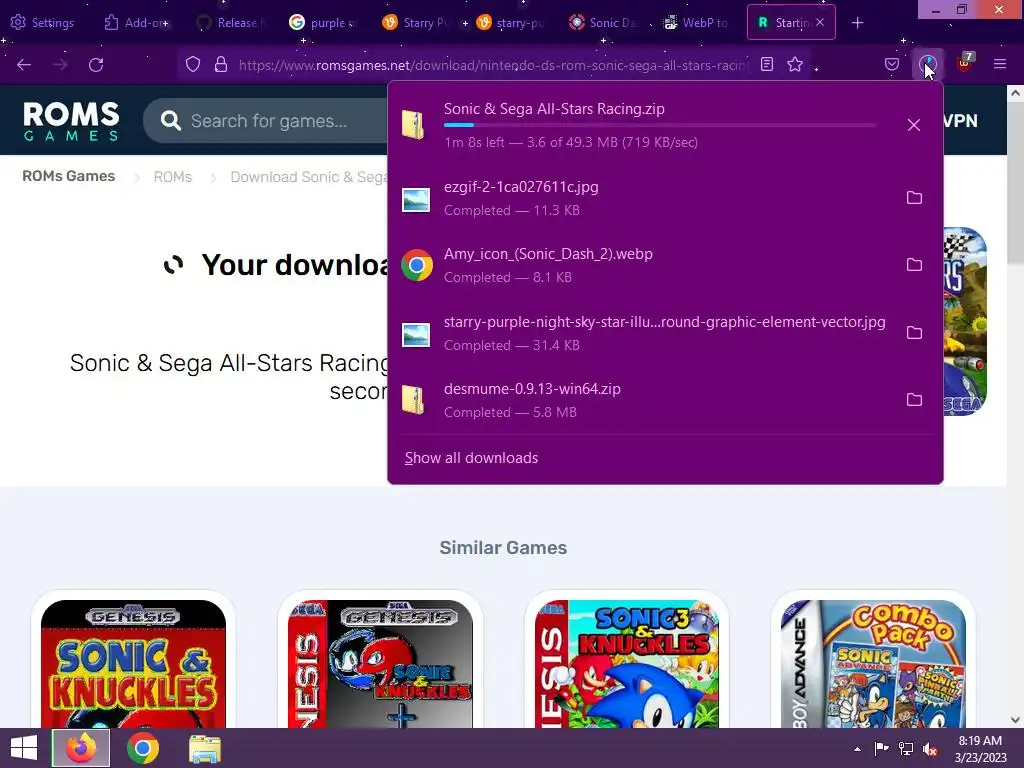The width and height of the screenshot is (1024, 768).
Task: Open the Sonic 3 & Knuckles game thumbnail
Action: [x=627, y=664]
